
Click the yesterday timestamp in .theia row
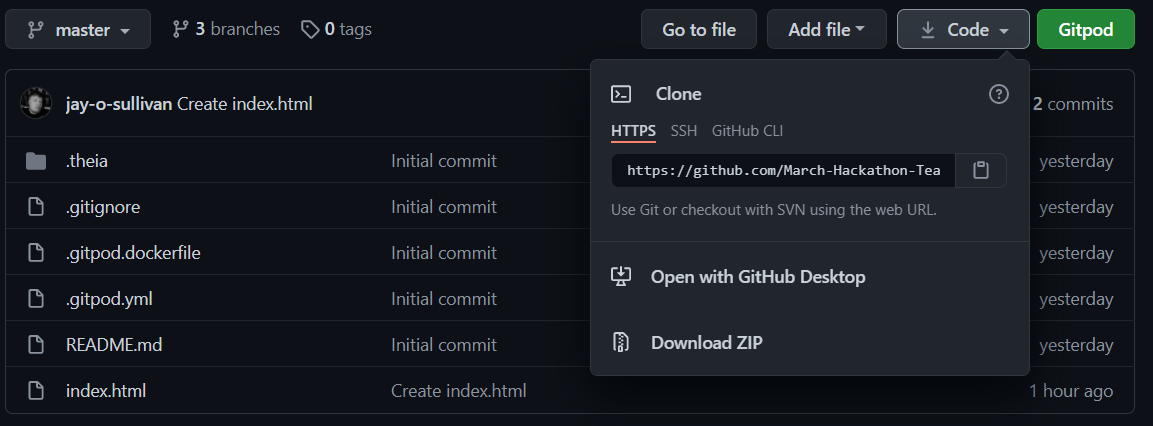coord(1076,160)
